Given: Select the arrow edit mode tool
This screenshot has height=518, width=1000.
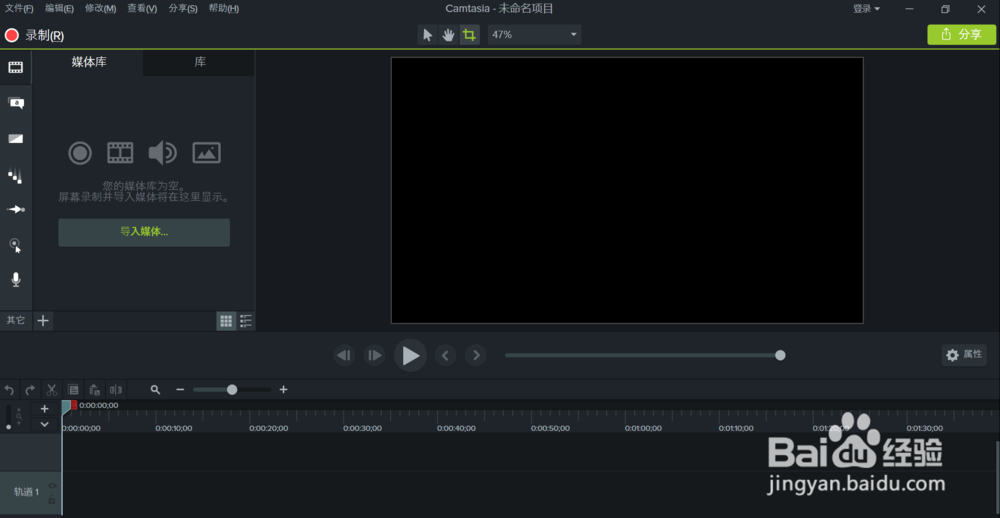Looking at the screenshot, I should [428, 34].
